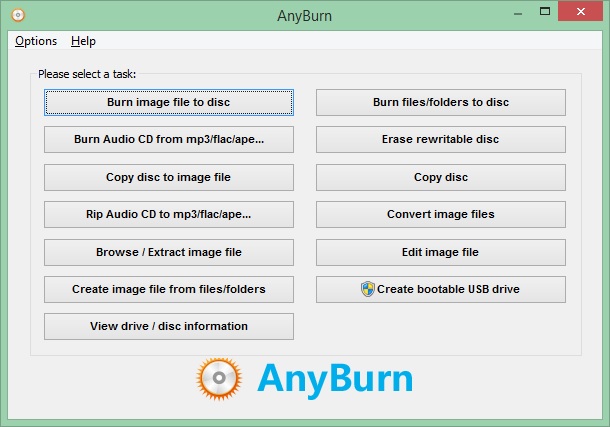Close the AnyBurn window

coord(580,12)
